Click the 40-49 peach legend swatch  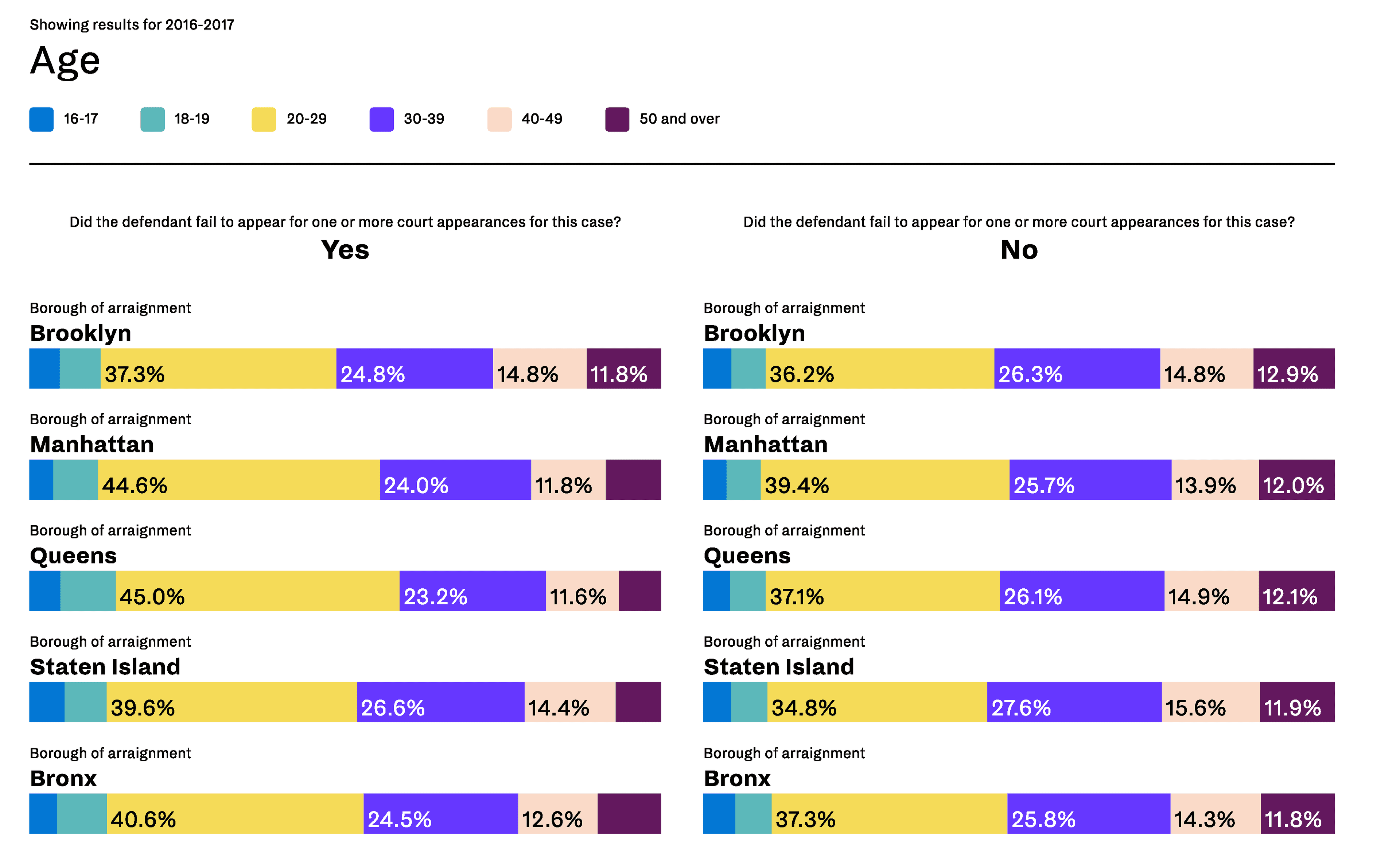499,119
